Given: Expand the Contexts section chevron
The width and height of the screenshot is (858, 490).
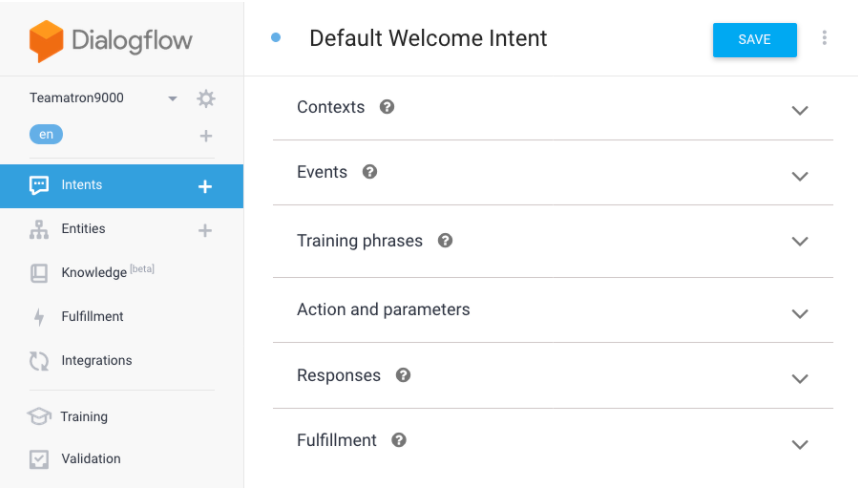Looking at the screenshot, I should tap(799, 110).
